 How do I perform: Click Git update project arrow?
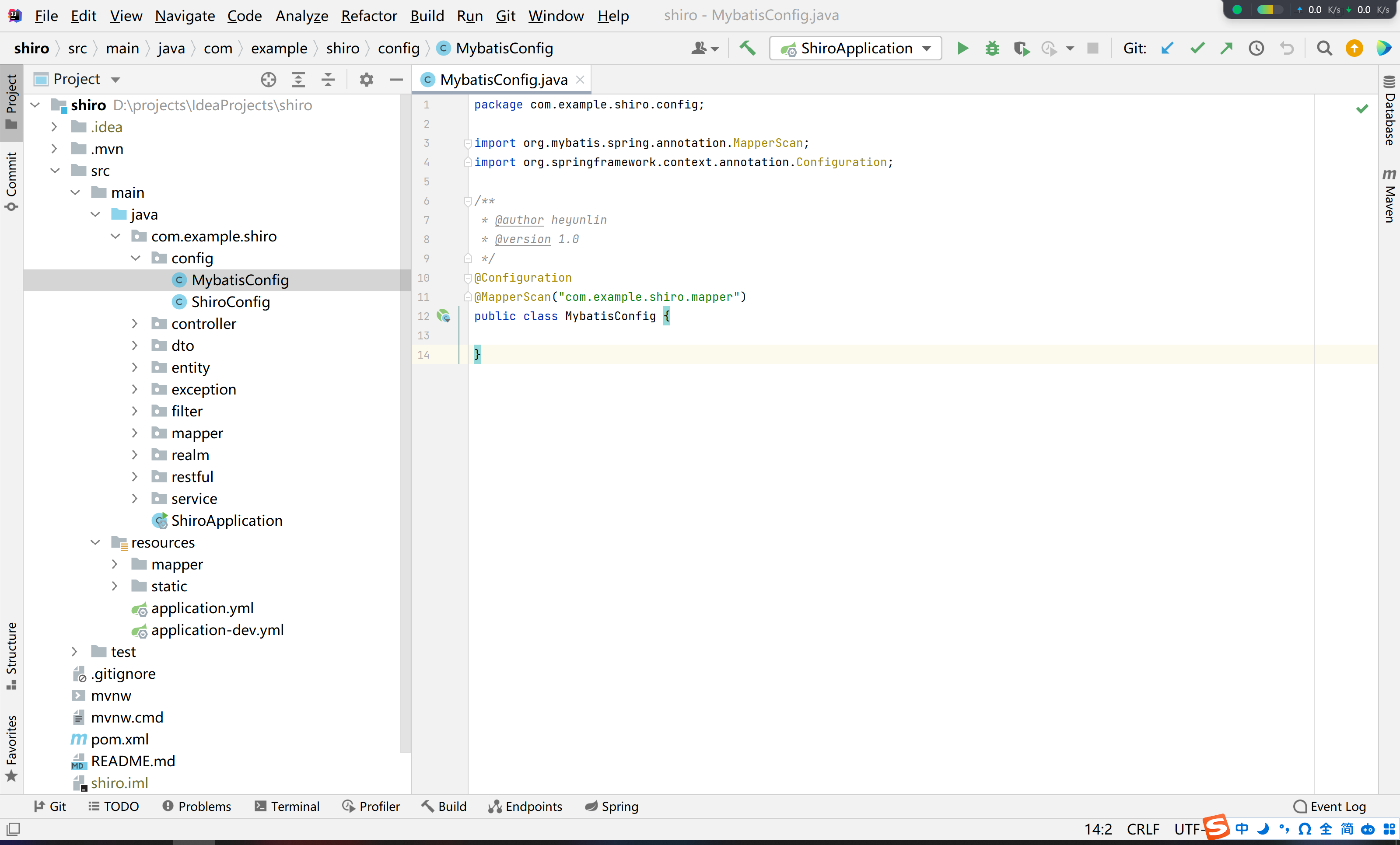click(1167, 48)
